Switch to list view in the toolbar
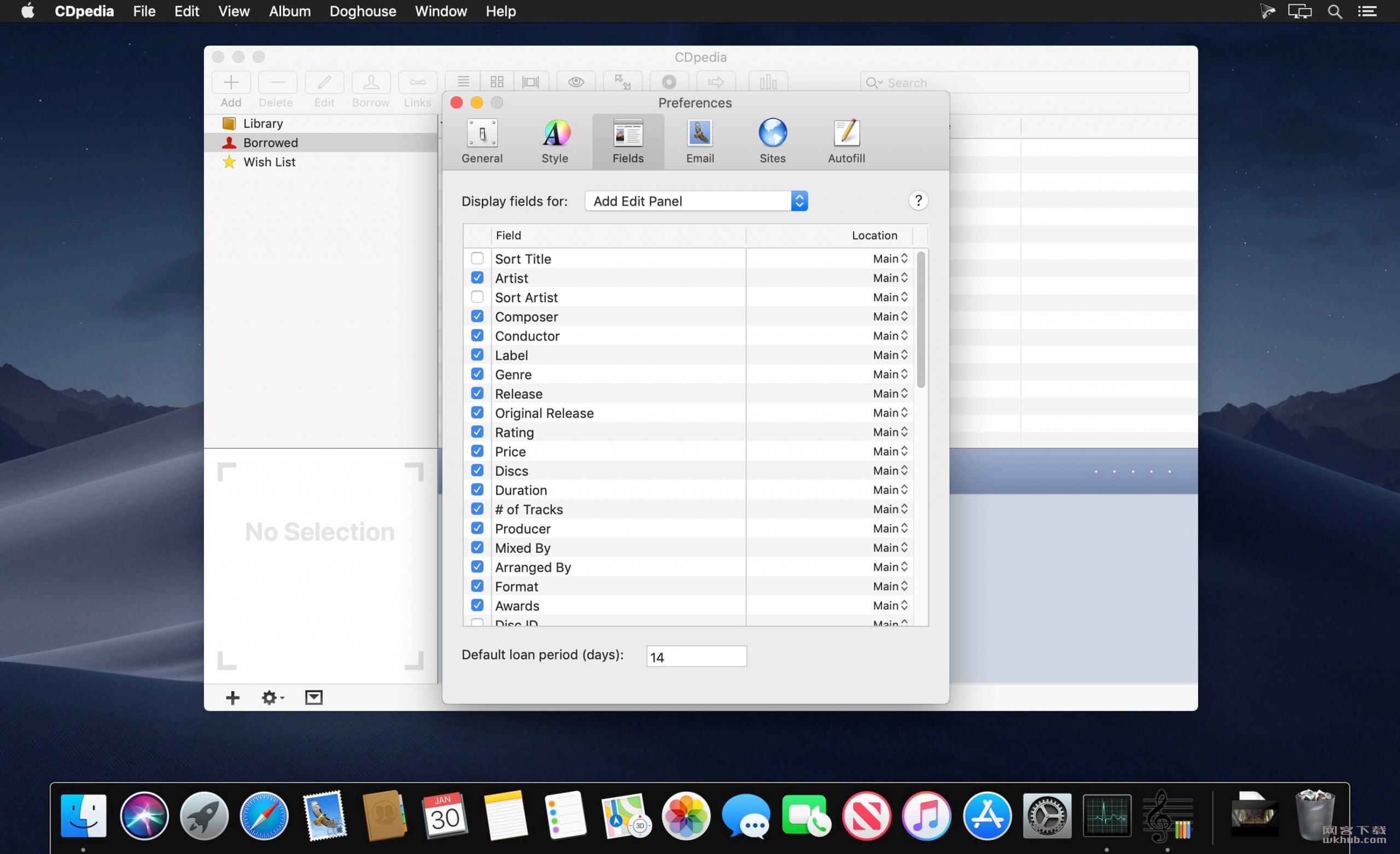Viewport: 1400px width, 854px height. point(463,82)
